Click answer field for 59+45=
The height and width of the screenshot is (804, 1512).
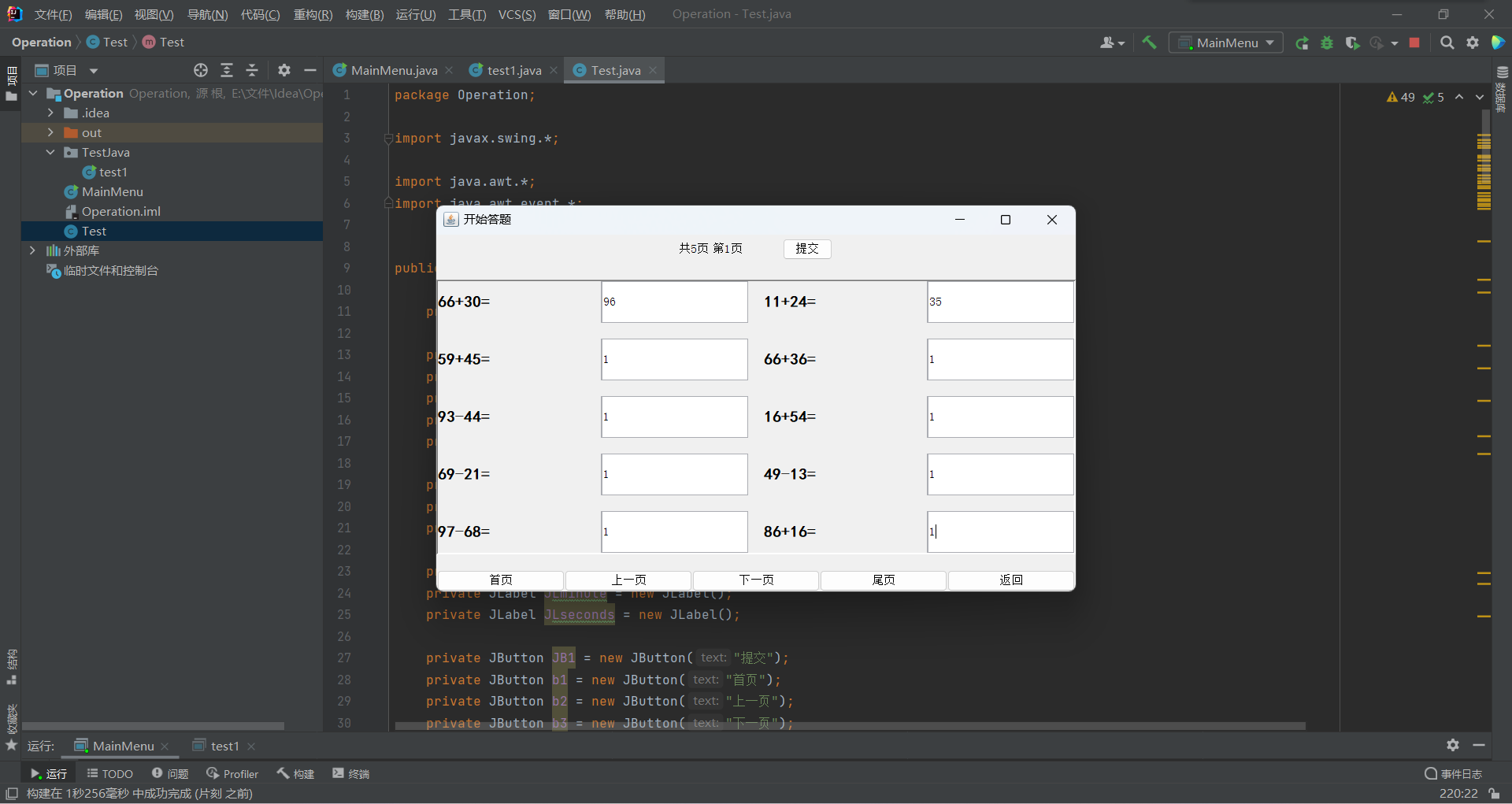(674, 360)
